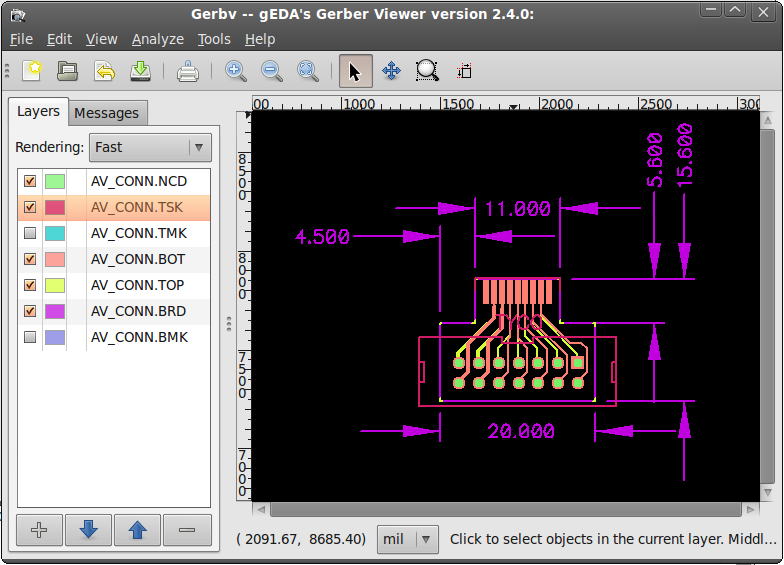784x565 pixels.
Task: Select the Measure tool icon
Action: (465, 71)
